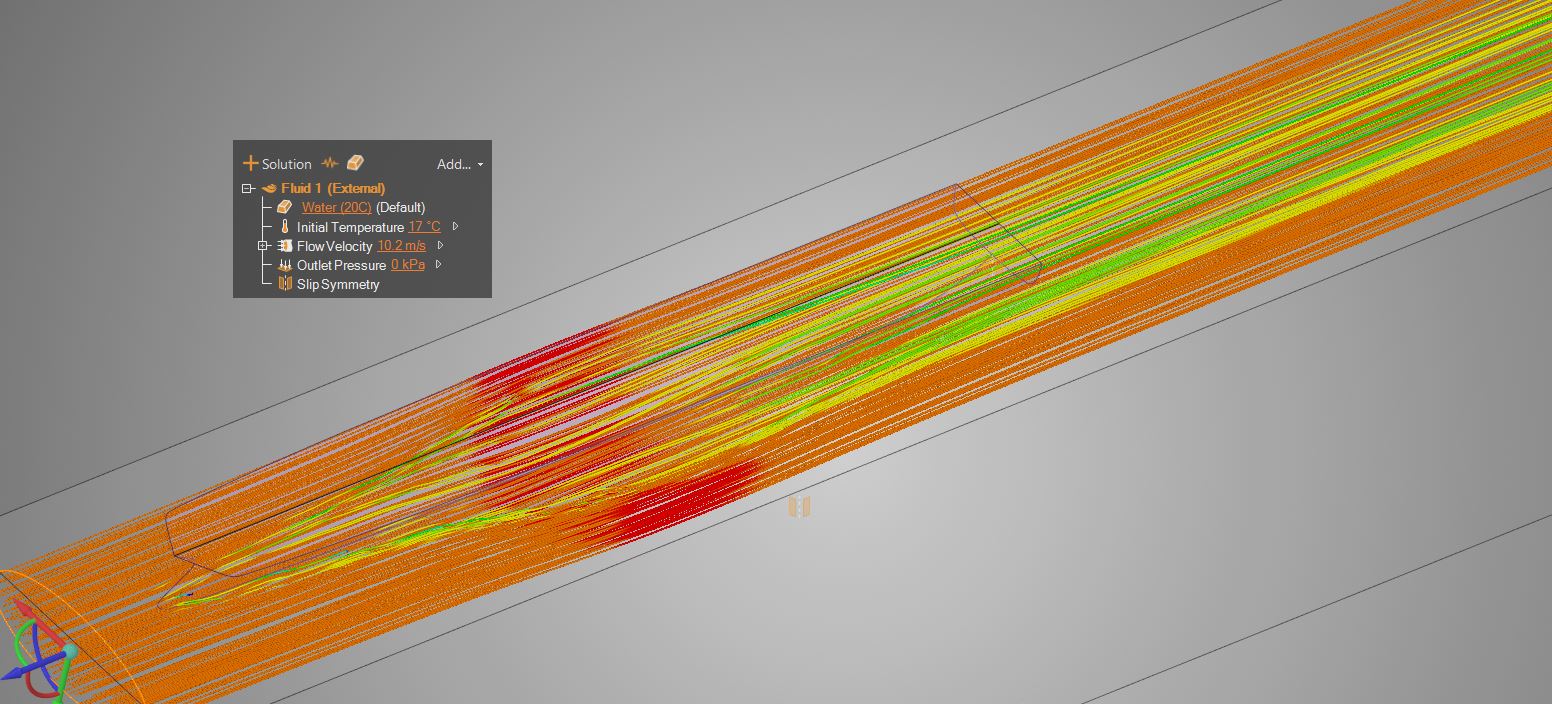
Task: Open the Water (20C) material link
Action: pyautogui.click(x=336, y=207)
